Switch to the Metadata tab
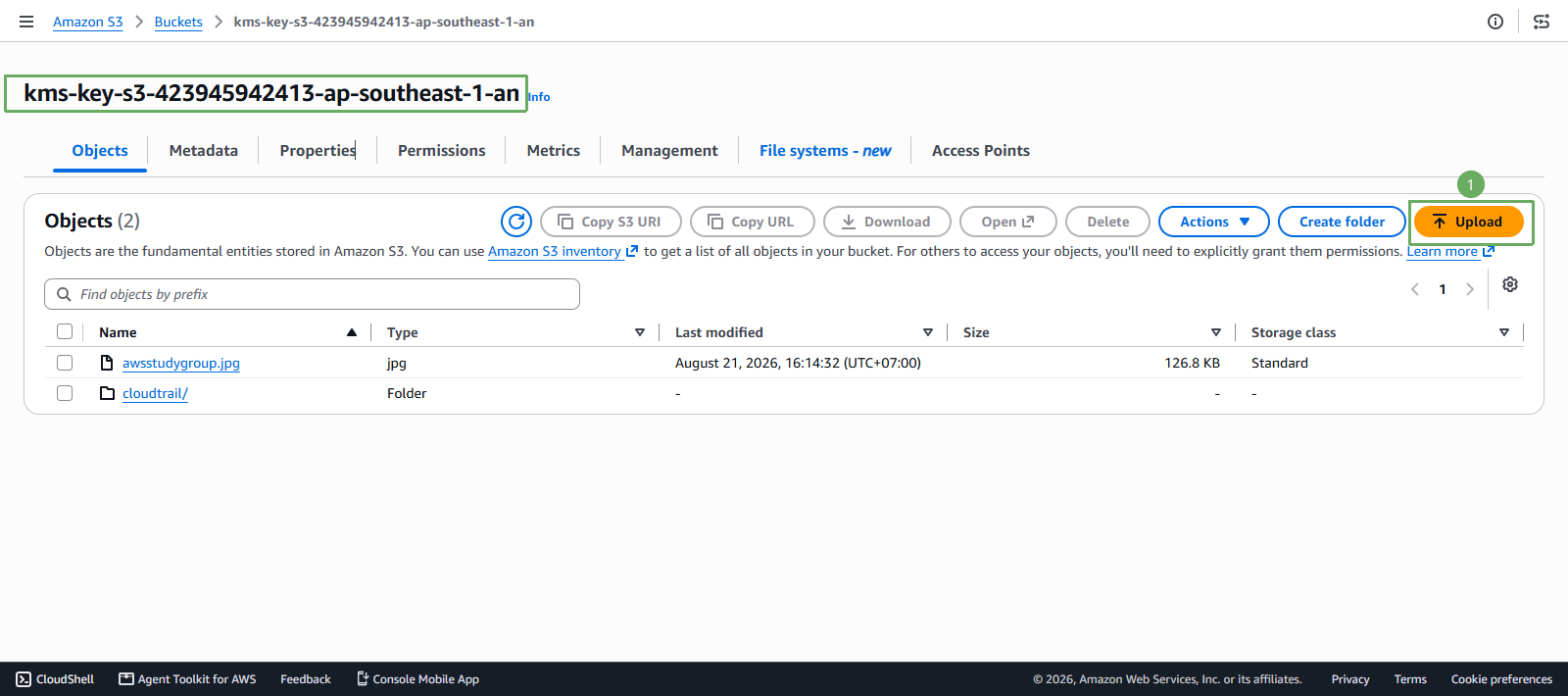Image resolution: width=1568 pixels, height=696 pixels. [x=204, y=151]
